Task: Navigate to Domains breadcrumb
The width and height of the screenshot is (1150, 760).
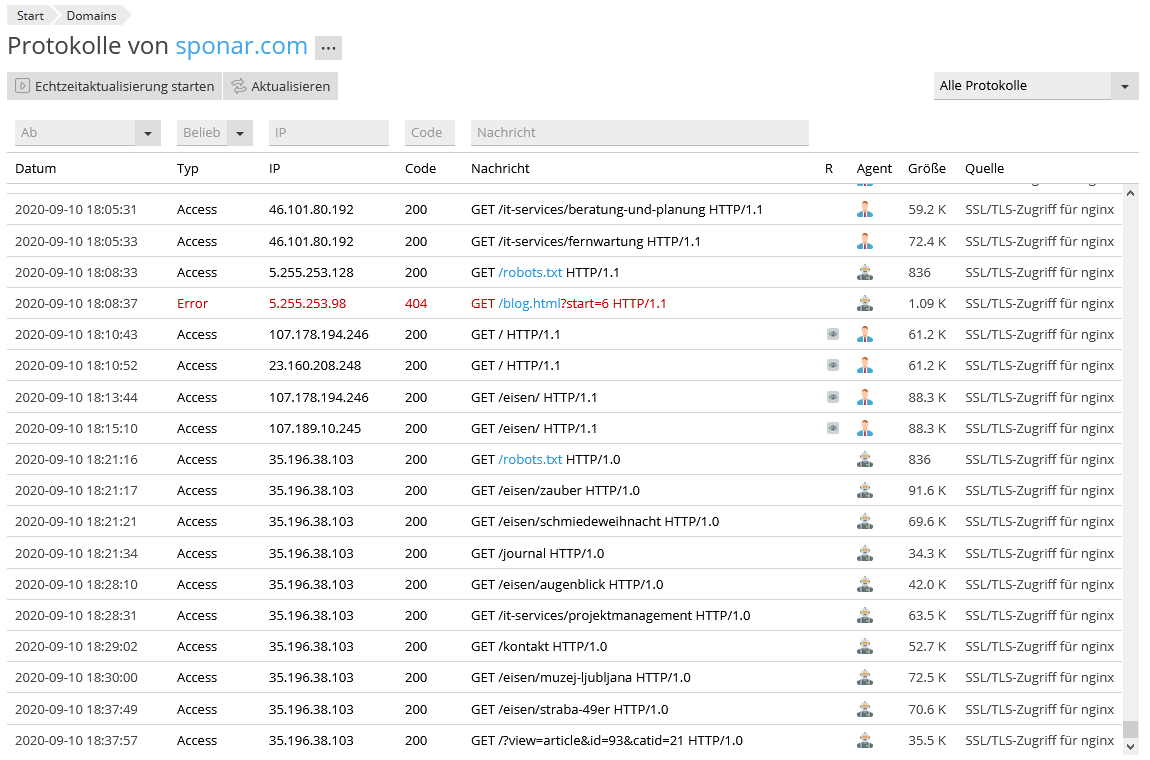Action: [91, 16]
